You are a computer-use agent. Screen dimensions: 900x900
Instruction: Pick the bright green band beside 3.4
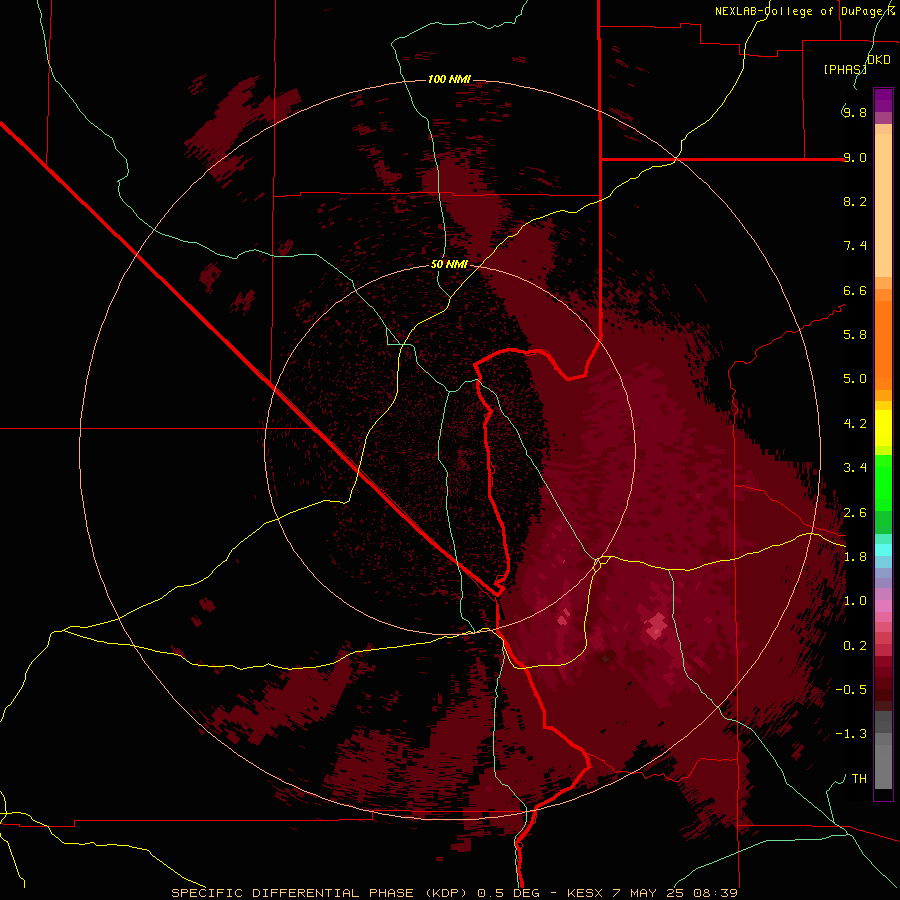coord(883,482)
